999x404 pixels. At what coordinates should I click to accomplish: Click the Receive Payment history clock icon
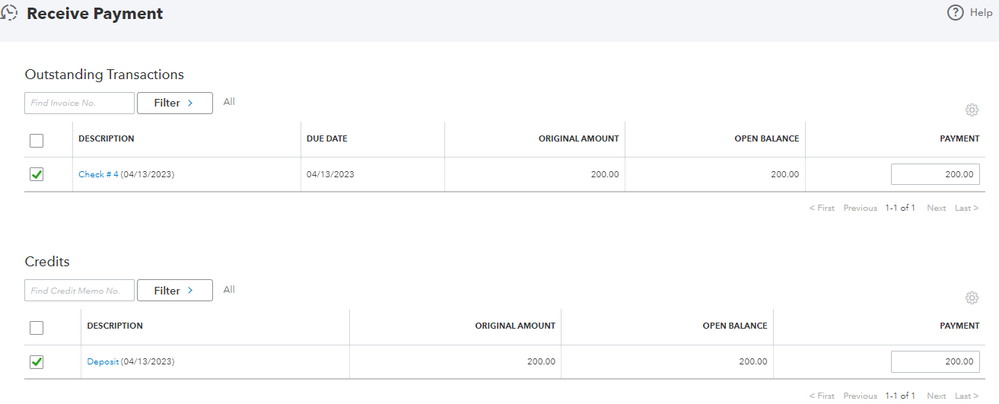pyautogui.click(x=9, y=13)
